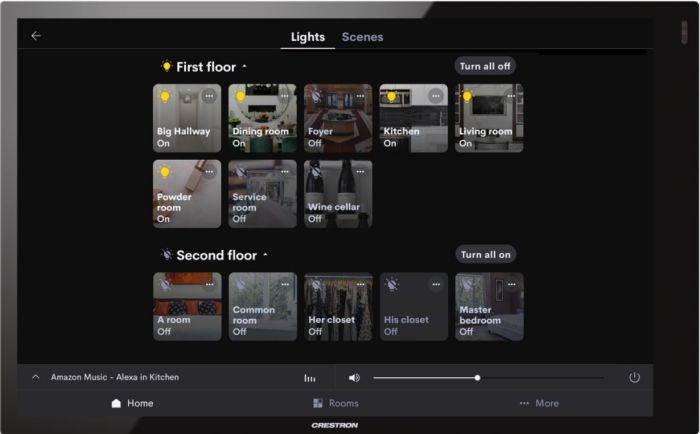
Task: Toggle the Wine cellar light bulb
Action: pos(316,172)
